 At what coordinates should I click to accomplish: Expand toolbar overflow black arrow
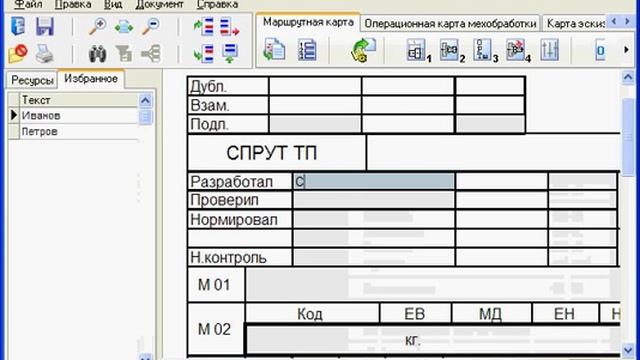tap(627, 50)
